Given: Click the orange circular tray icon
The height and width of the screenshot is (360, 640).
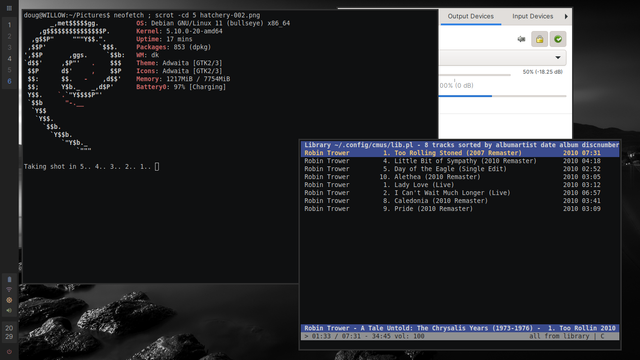Looking at the screenshot, I should [x=9, y=300].
